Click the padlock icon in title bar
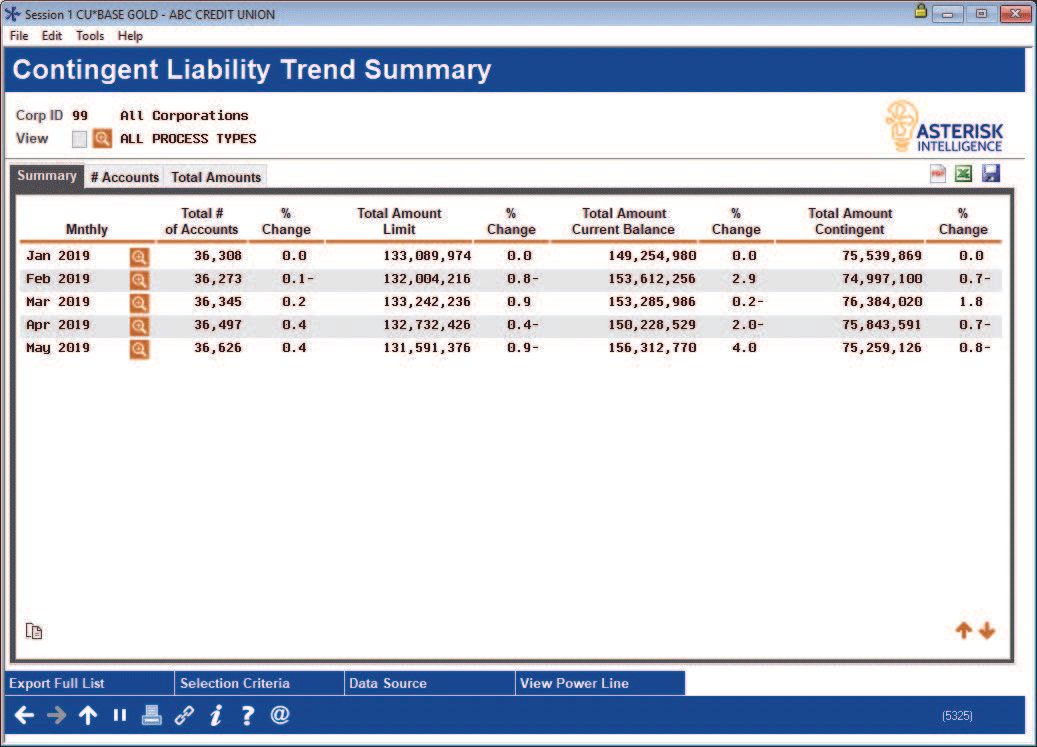Viewport: 1037px width, 747px height. pos(920,11)
